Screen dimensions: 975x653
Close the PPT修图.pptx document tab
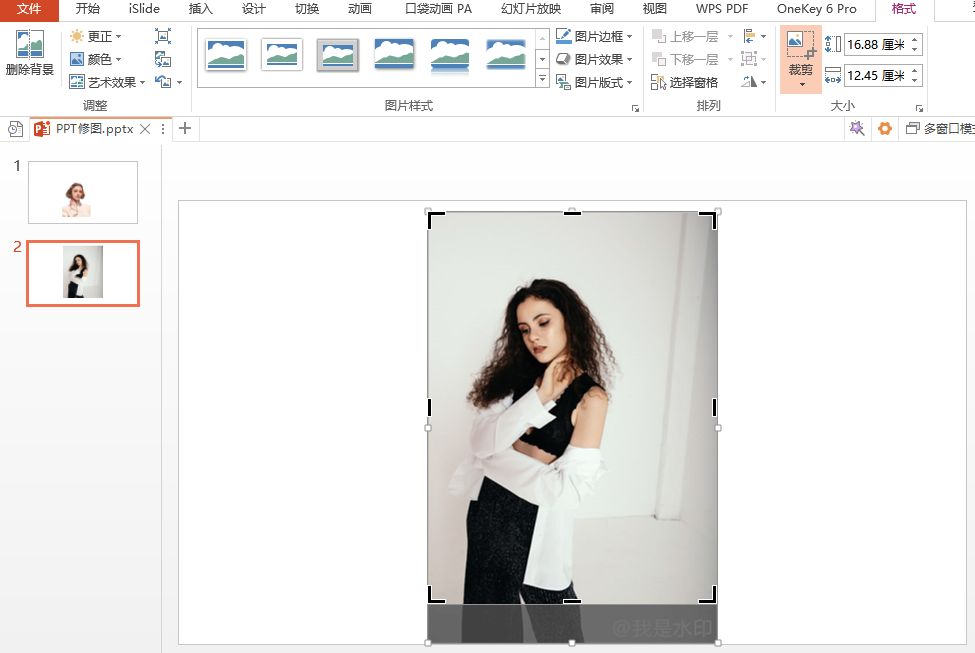point(145,129)
